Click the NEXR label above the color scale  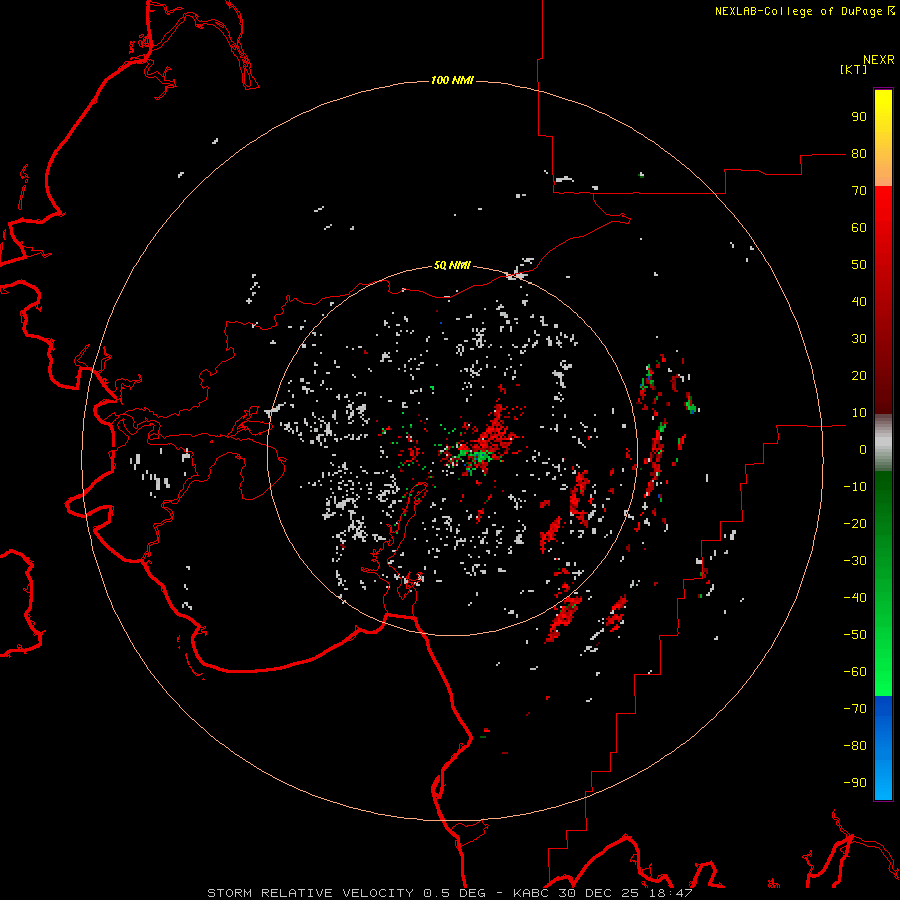tap(879, 60)
